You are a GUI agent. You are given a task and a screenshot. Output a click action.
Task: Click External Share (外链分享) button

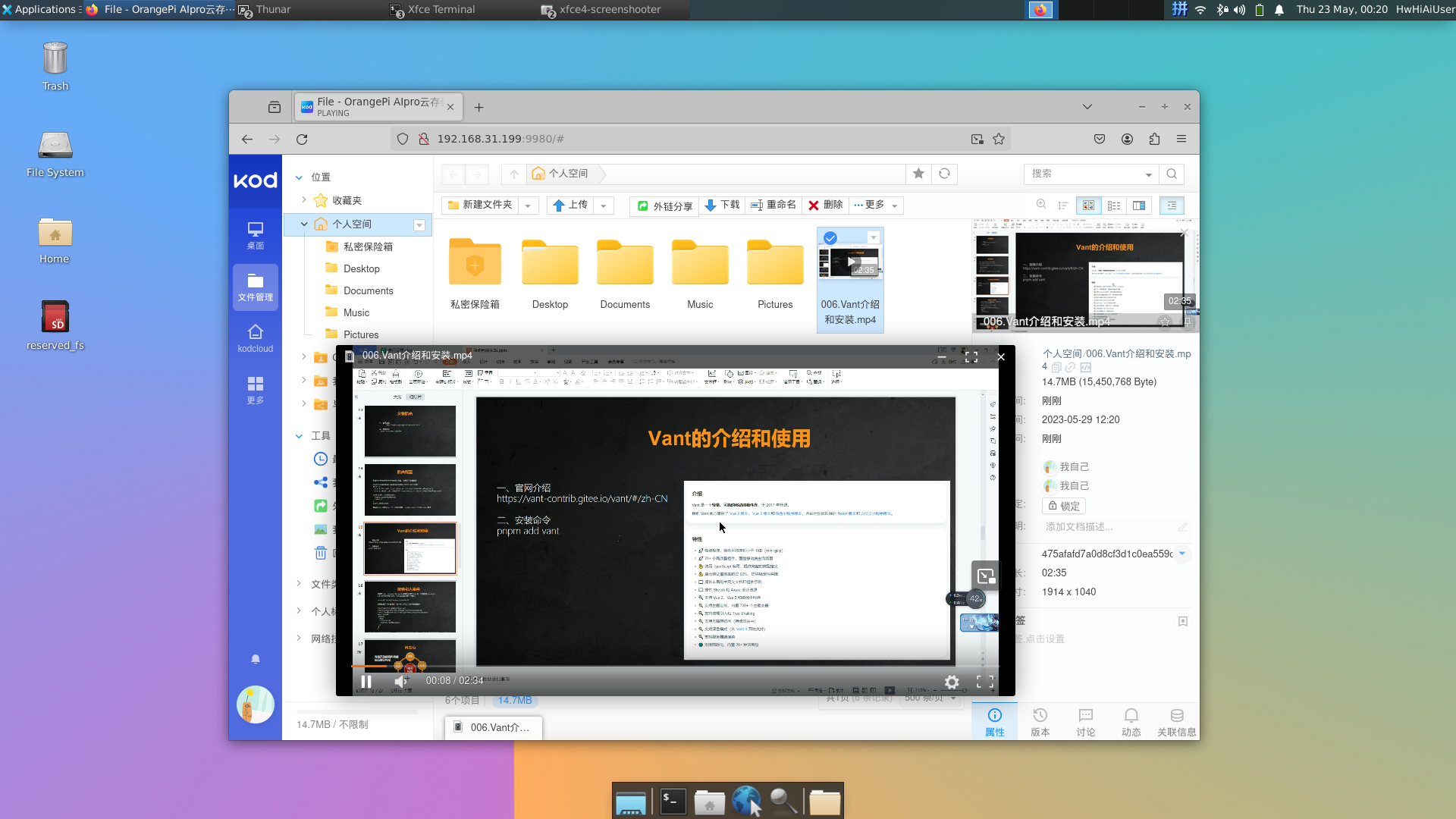[665, 206]
